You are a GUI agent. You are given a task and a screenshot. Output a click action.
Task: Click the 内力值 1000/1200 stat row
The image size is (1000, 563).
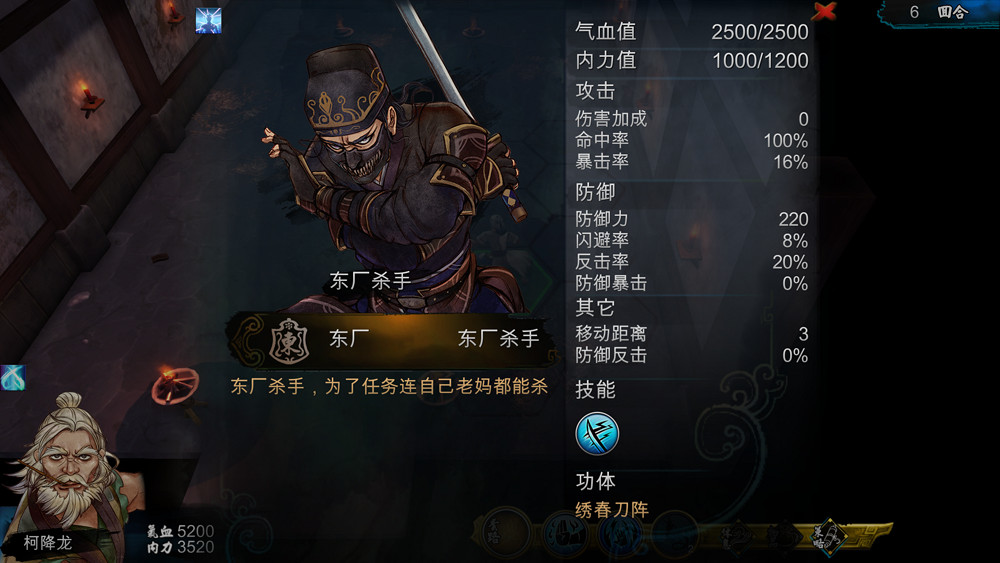click(x=691, y=61)
